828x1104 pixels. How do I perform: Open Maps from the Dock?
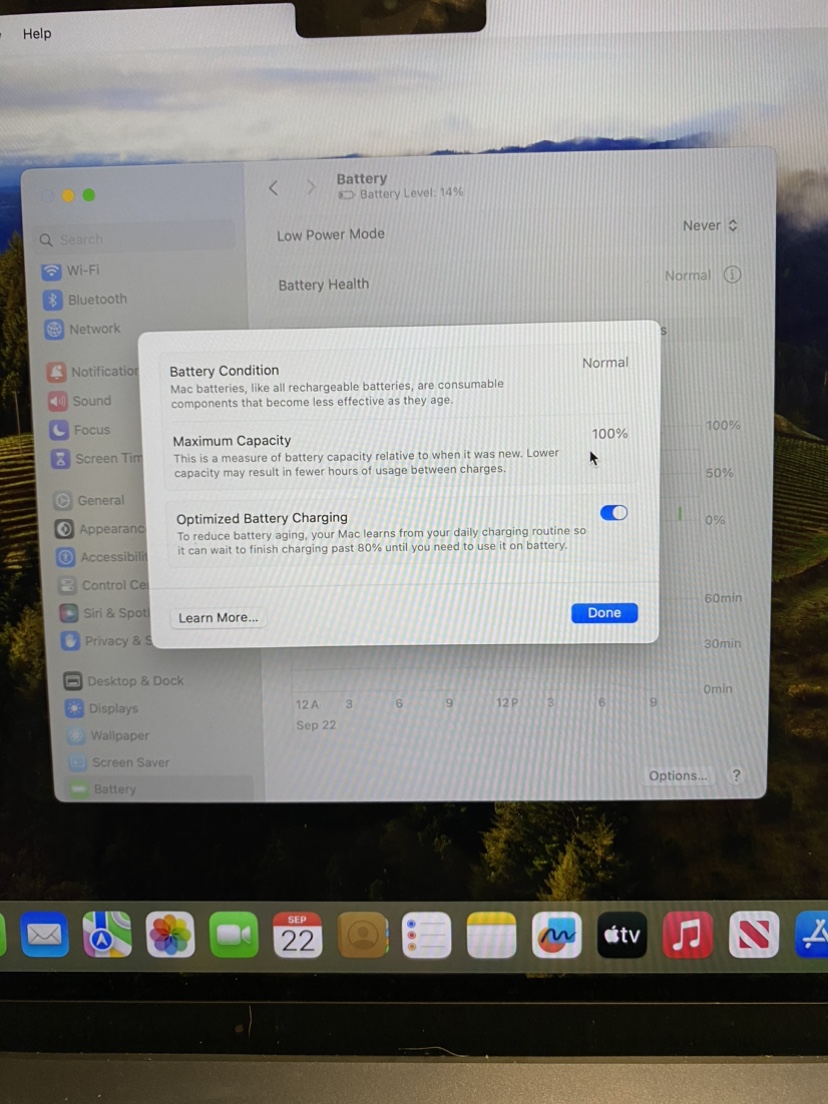[106, 934]
